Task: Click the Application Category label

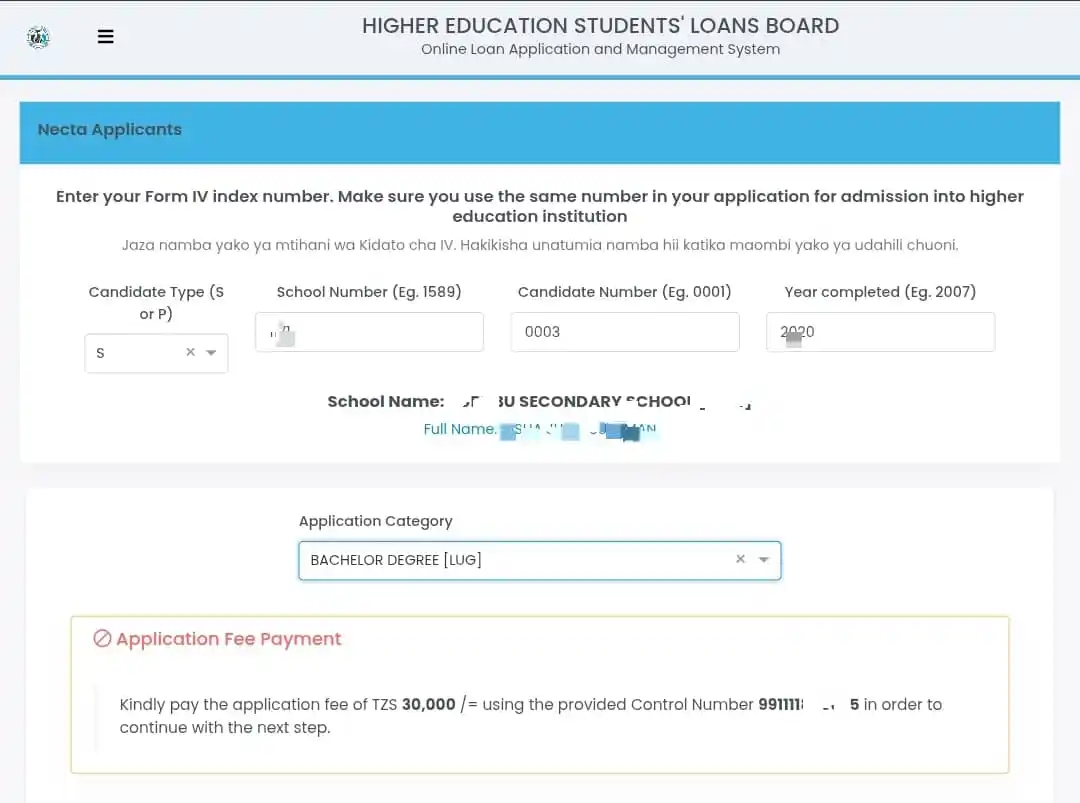Action: 375,521
